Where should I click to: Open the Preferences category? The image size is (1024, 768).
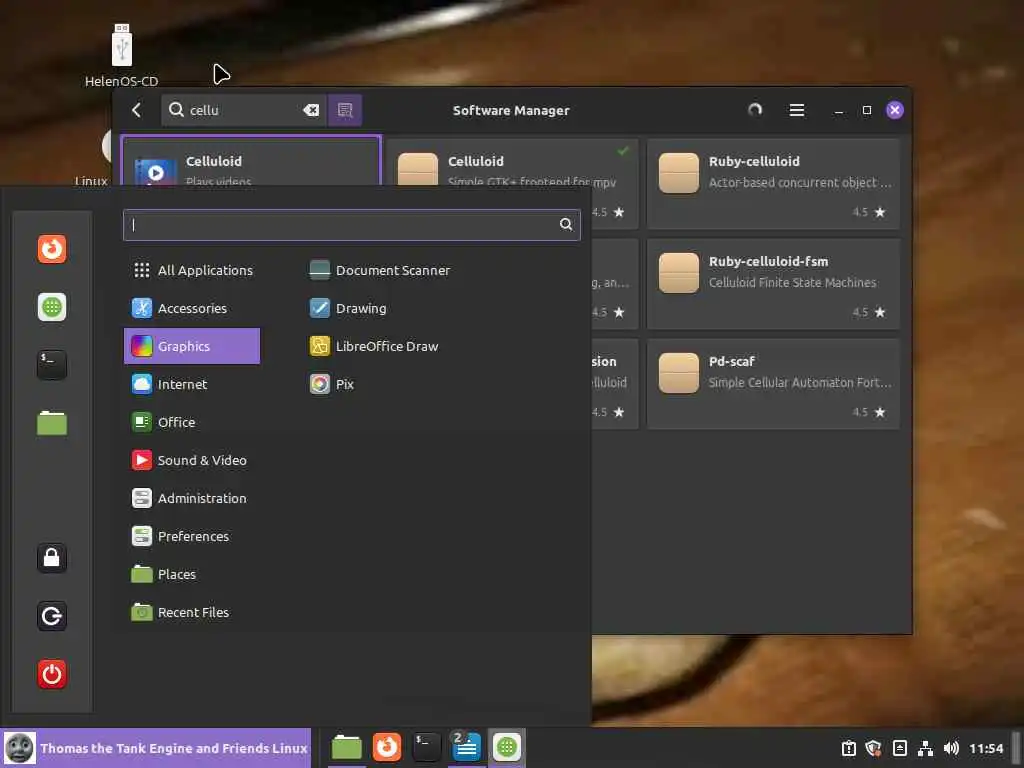192,536
